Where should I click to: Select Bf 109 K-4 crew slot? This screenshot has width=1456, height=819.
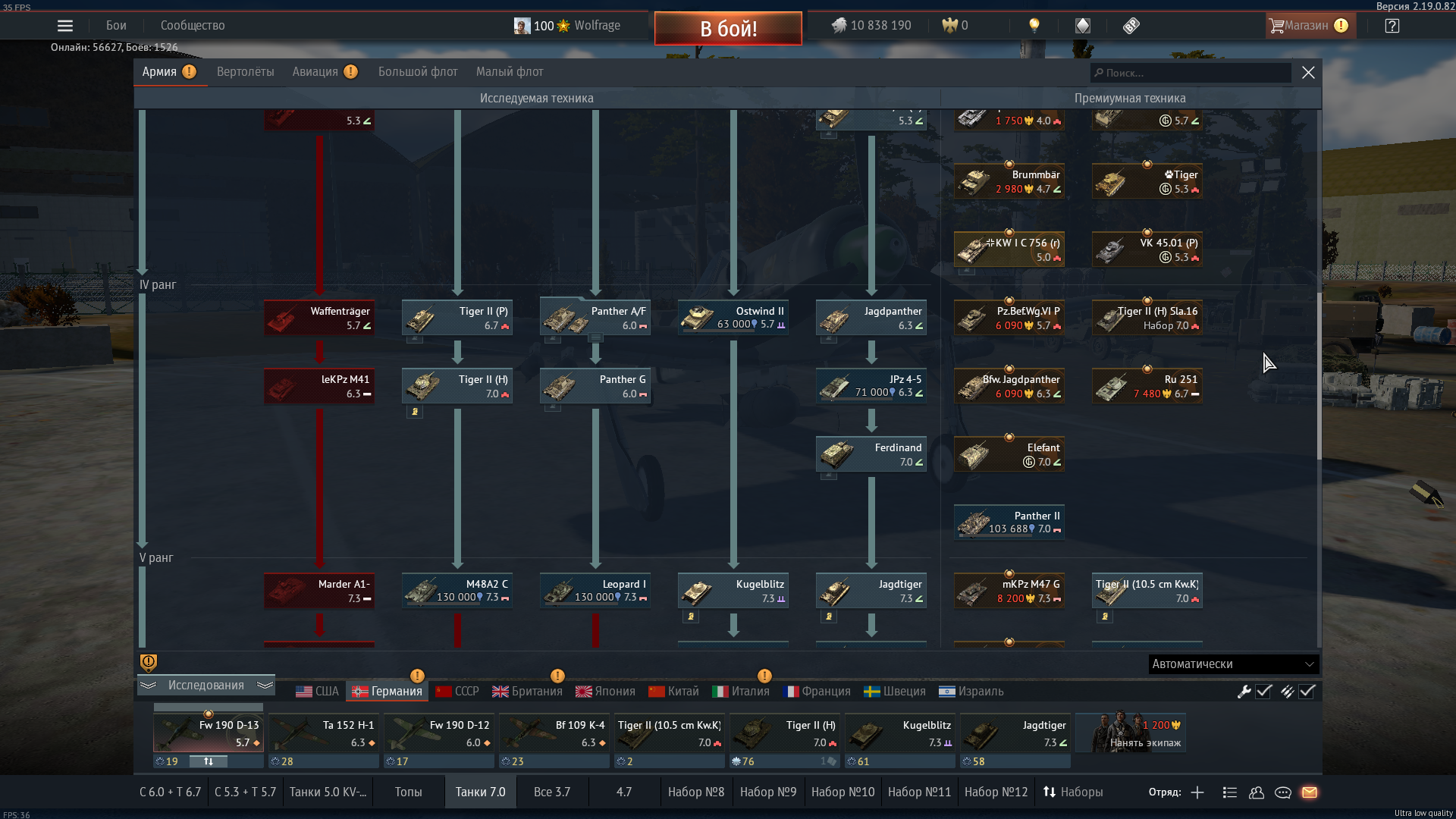click(554, 733)
